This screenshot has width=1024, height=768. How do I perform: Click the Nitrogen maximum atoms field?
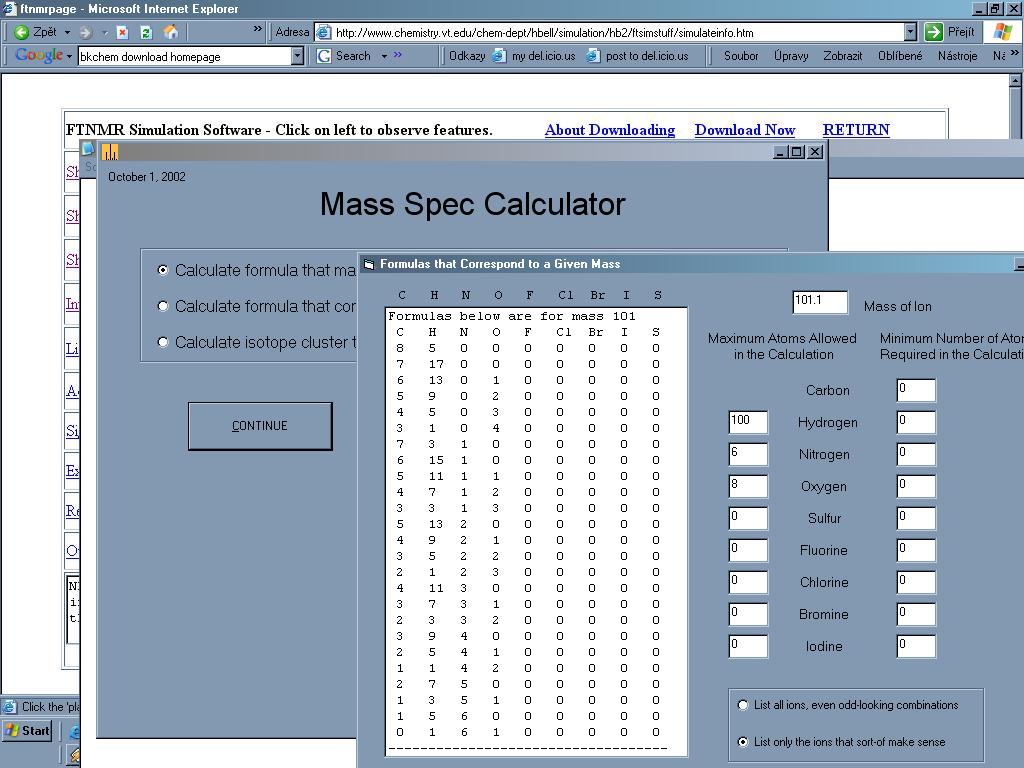[748, 454]
